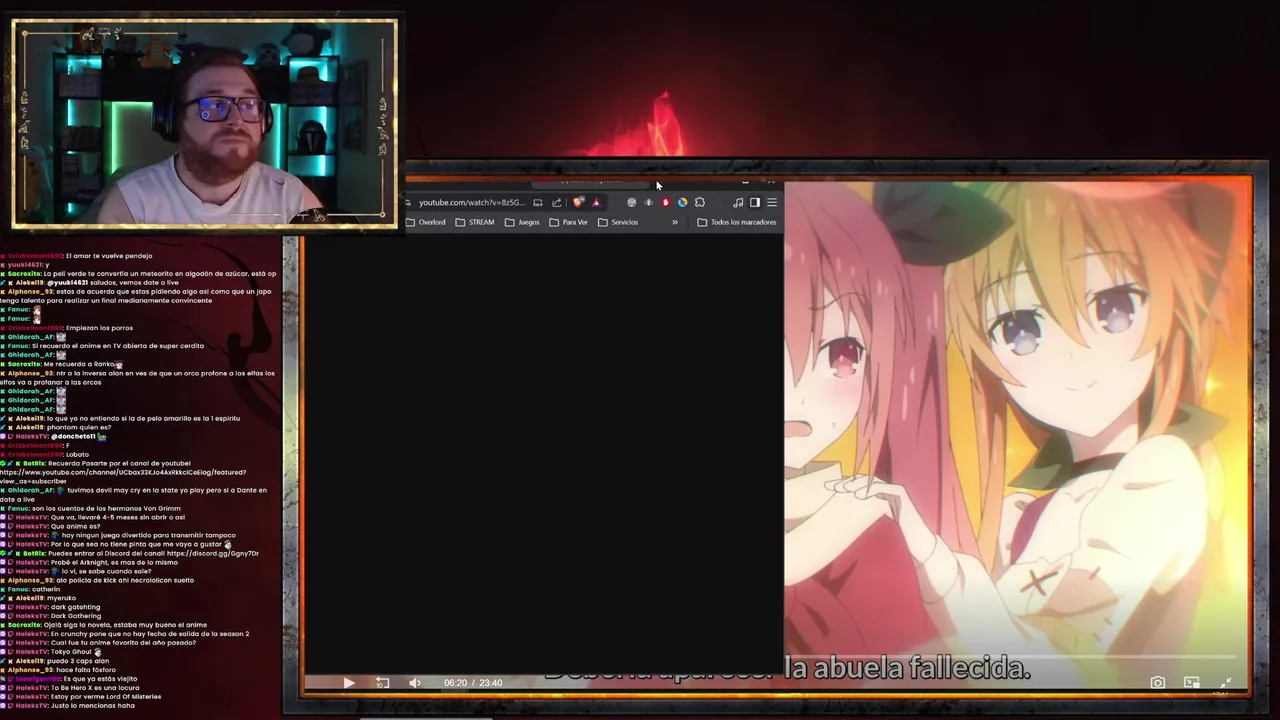Viewport: 1280px width, 720px height.
Task: Open Brave Rewards triangle icon
Action: pyautogui.click(x=596, y=203)
